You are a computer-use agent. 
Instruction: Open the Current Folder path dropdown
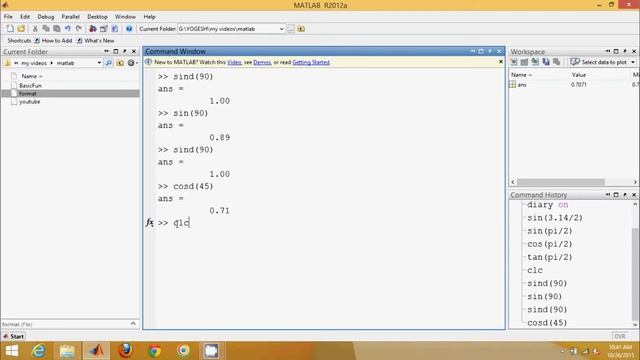(x=281, y=29)
